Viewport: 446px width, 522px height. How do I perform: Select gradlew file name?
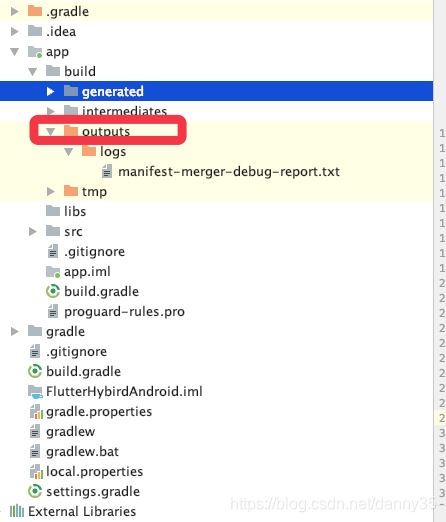pos(71,432)
